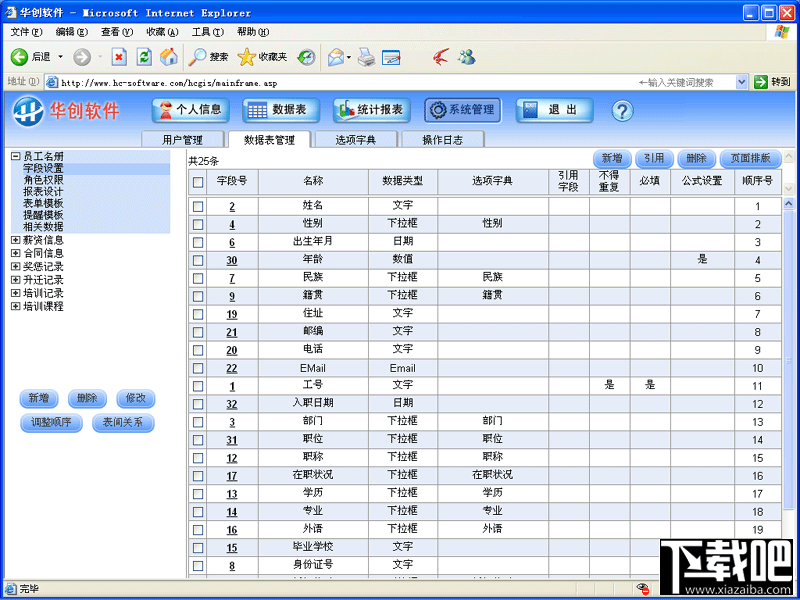
Task: Click the Home page icon
Action: [x=169, y=57]
